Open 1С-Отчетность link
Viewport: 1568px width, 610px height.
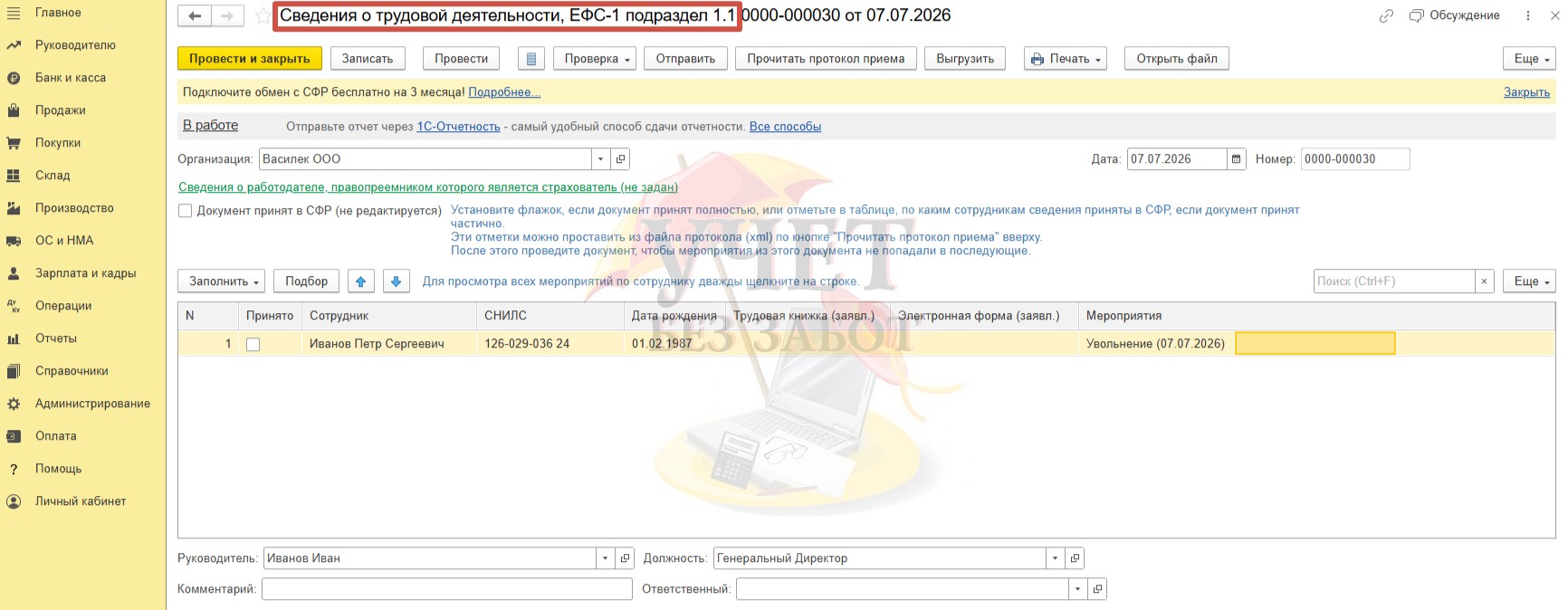[x=458, y=127]
